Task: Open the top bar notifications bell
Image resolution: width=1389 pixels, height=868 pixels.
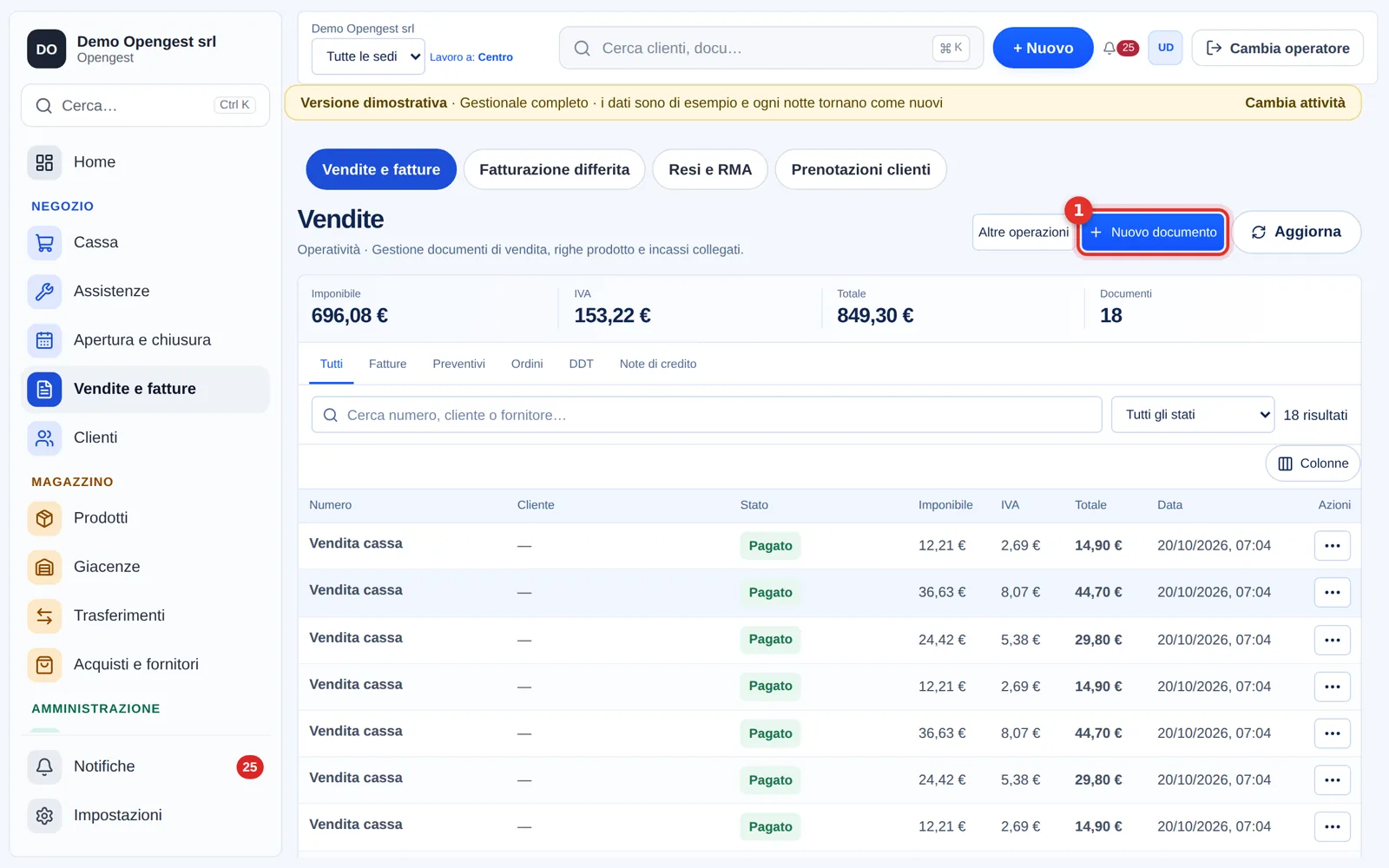Action: pyautogui.click(x=1109, y=49)
